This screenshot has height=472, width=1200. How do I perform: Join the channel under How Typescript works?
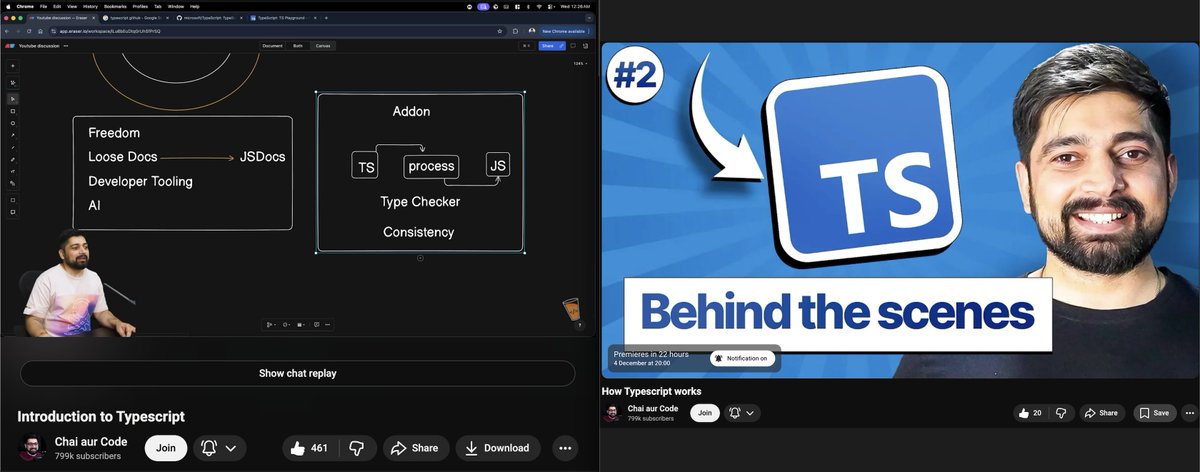705,413
